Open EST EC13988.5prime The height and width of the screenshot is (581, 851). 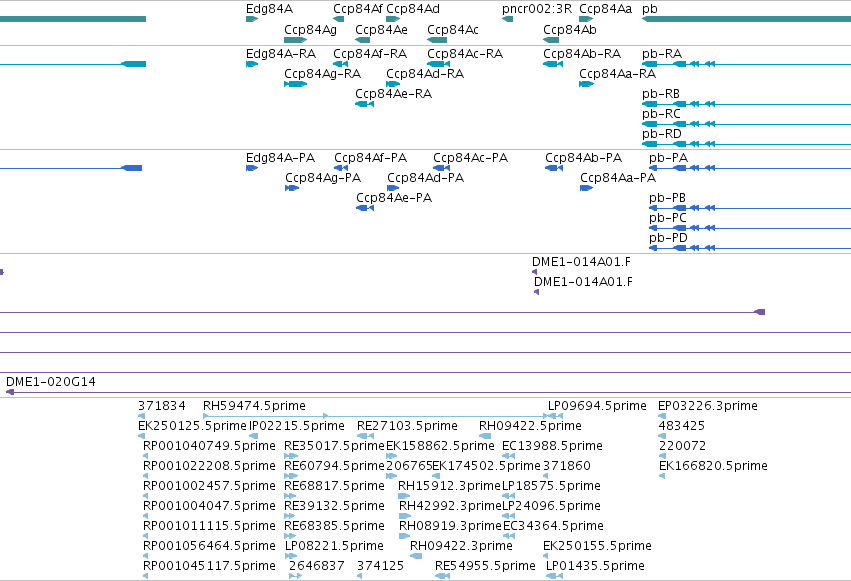[552, 446]
